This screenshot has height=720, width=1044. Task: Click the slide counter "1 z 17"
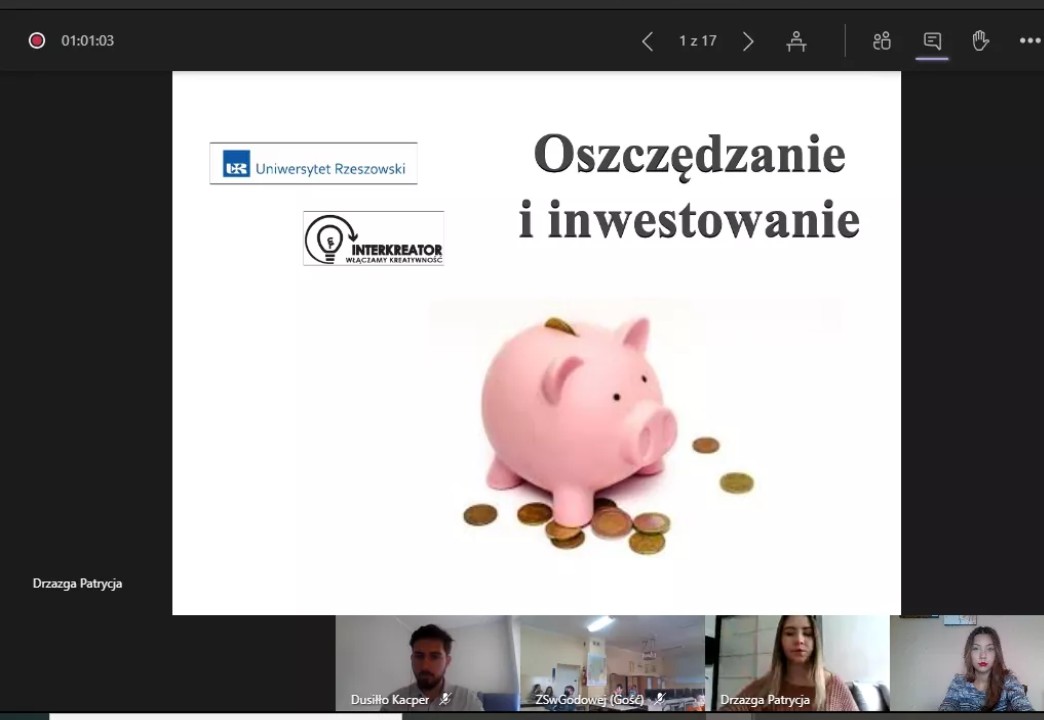coord(697,41)
